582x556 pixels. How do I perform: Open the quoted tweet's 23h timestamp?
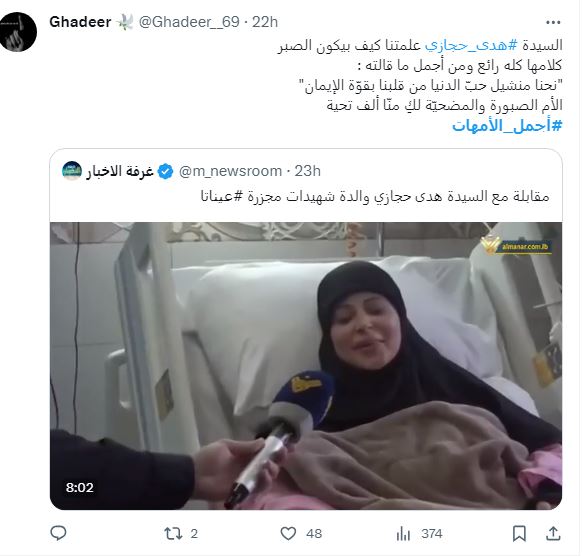pos(308,171)
